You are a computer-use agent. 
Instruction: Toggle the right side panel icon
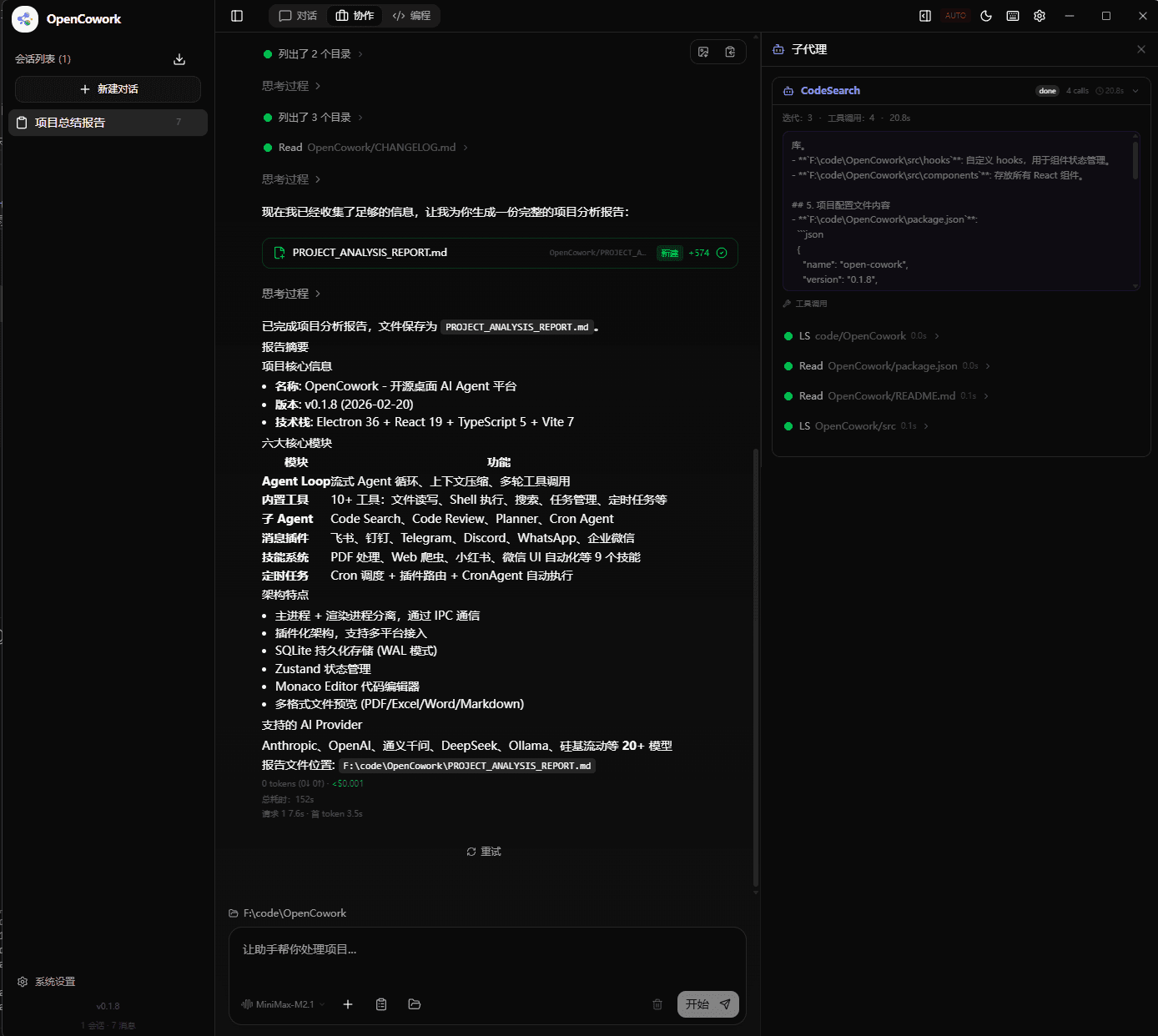[925, 16]
